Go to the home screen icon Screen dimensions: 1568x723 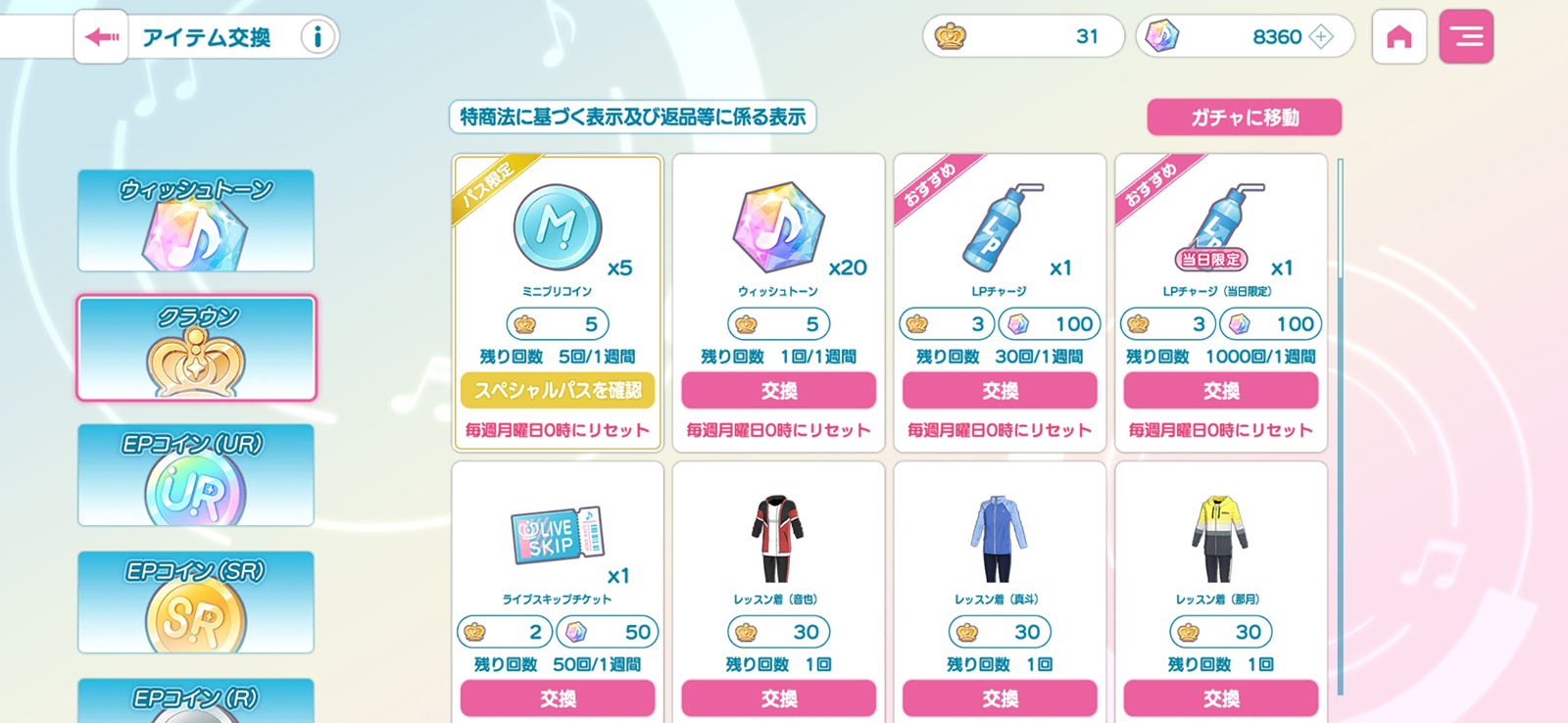point(1399,37)
